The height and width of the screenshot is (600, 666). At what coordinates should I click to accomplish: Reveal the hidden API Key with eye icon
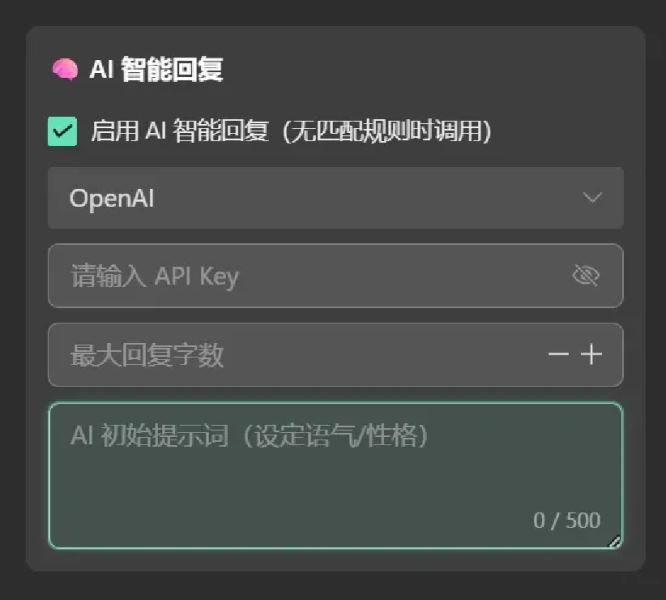pyautogui.click(x=585, y=276)
